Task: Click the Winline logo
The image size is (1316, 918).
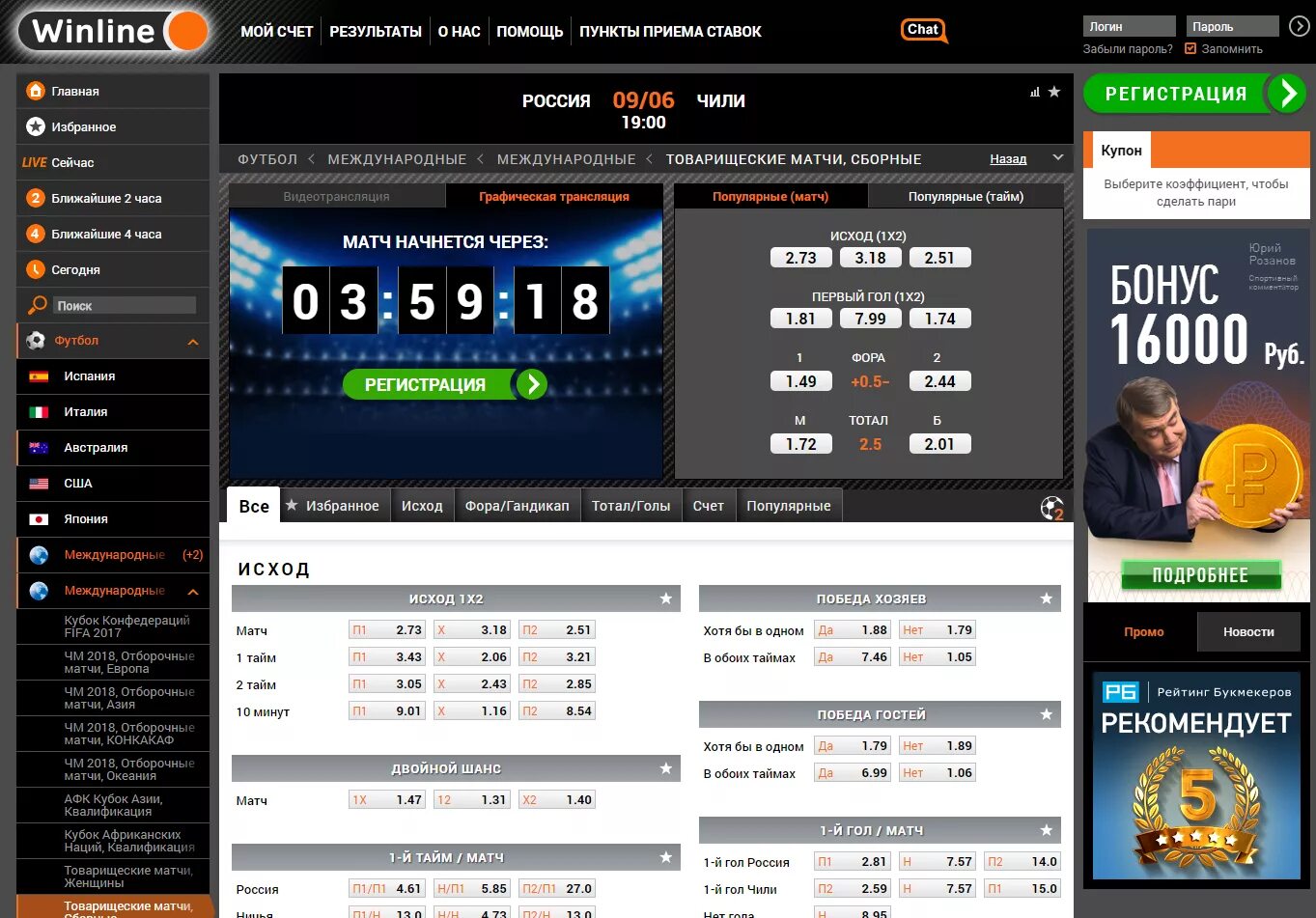Action: point(116,31)
